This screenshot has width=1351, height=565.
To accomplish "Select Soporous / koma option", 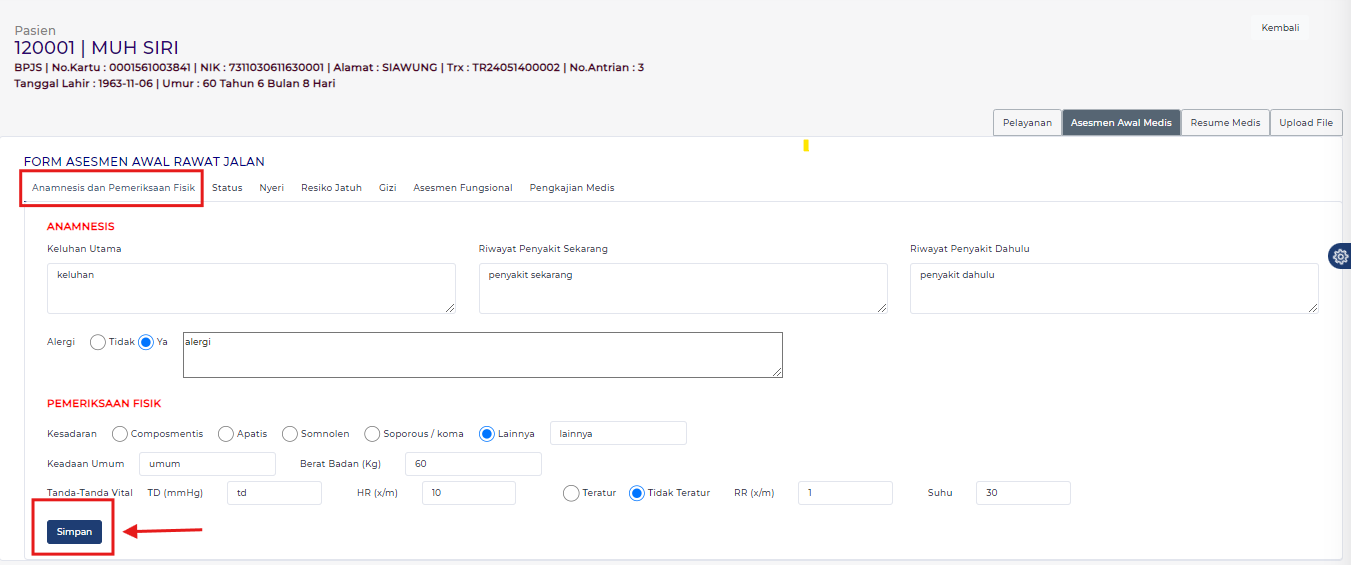I will [372, 434].
